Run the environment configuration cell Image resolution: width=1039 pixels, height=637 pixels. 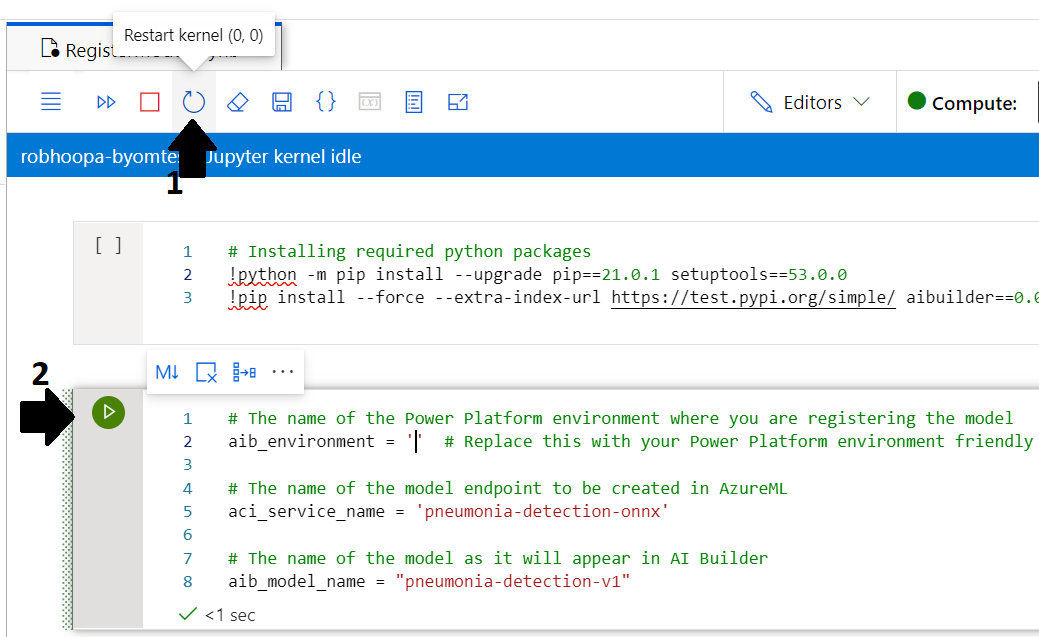(x=108, y=412)
